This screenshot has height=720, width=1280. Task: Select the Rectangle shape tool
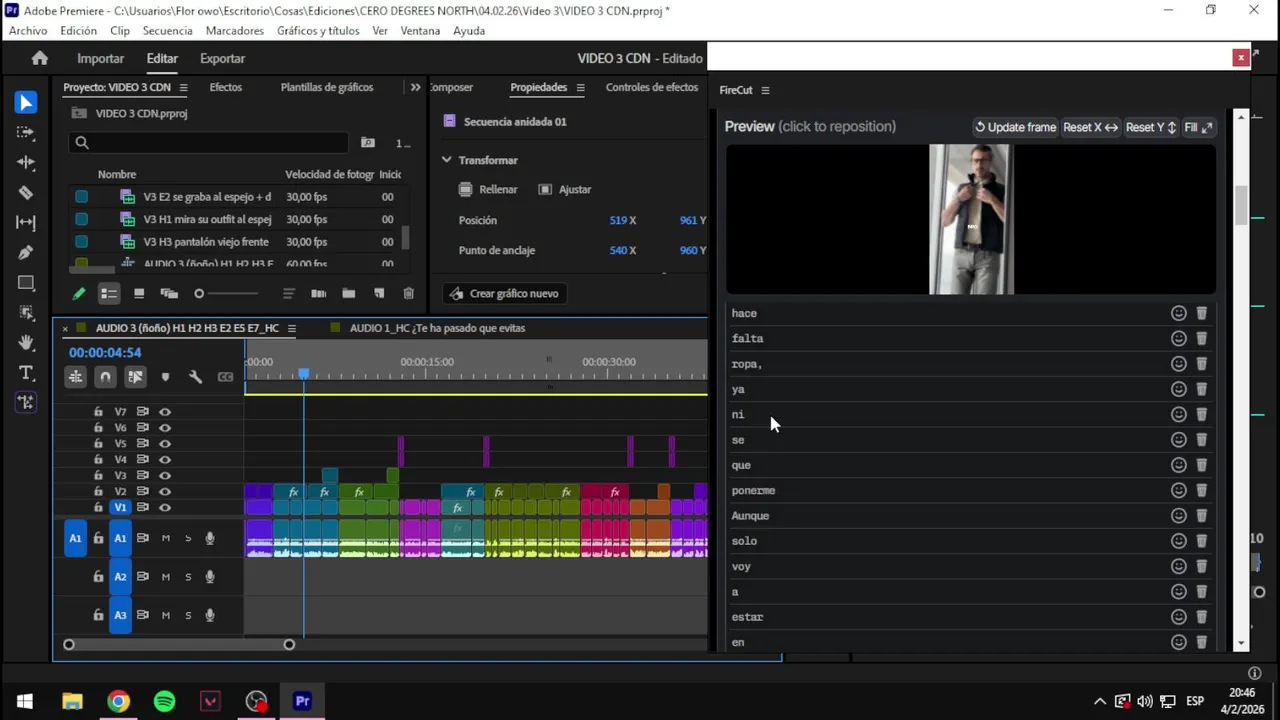pos(26,283)
